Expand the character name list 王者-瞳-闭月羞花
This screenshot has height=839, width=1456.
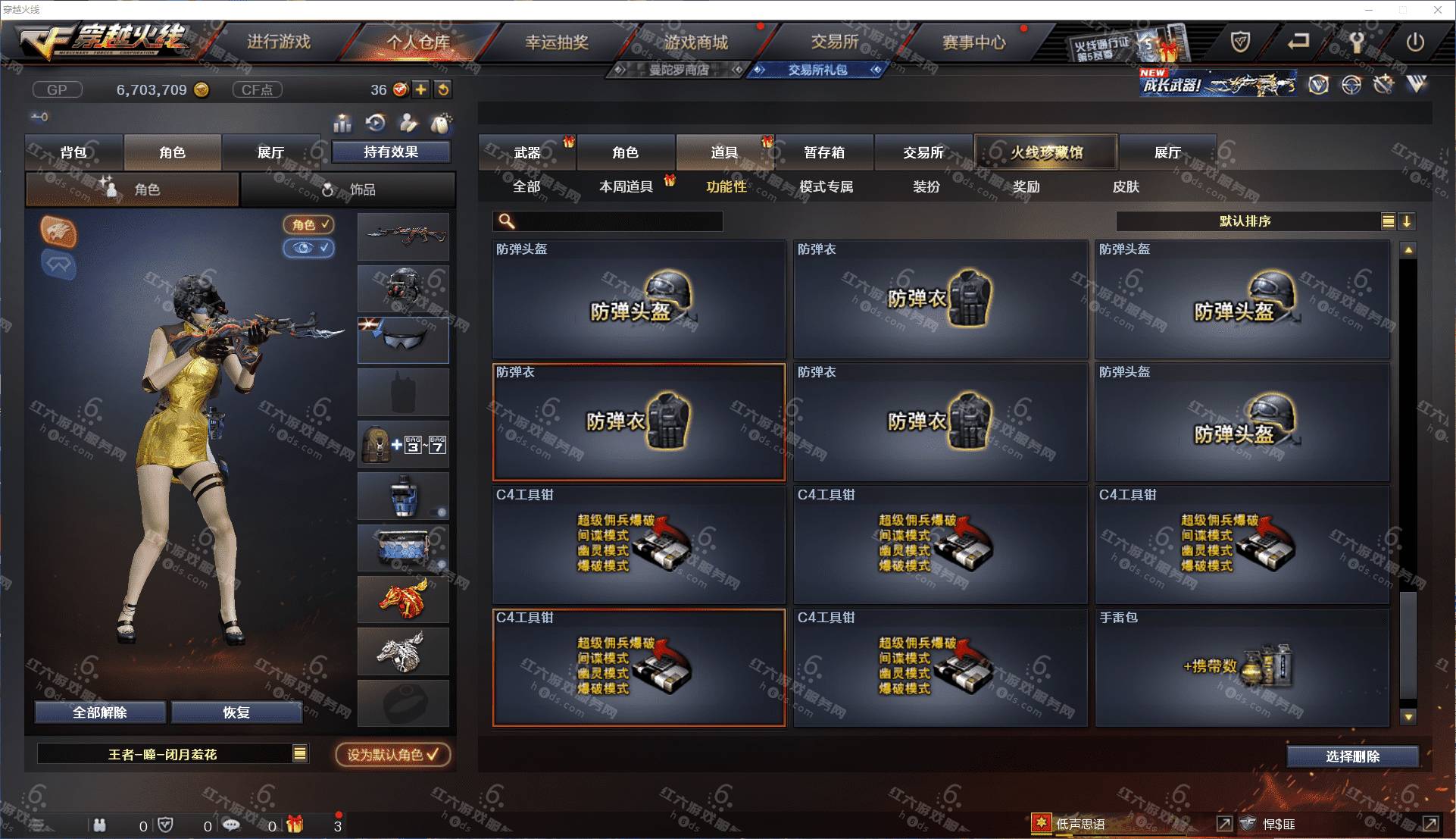(x=300, y=753)
